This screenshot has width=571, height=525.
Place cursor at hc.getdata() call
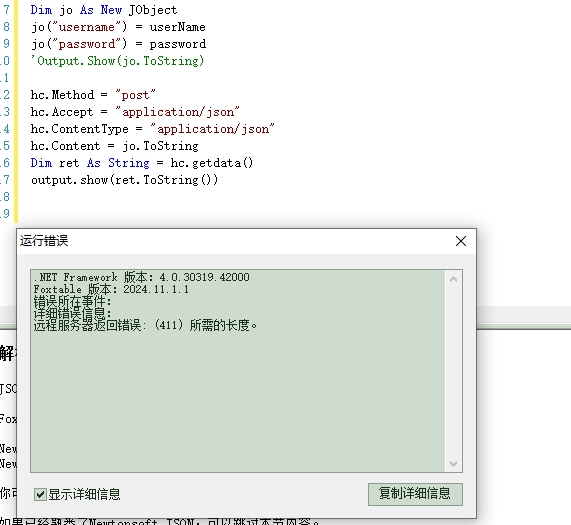click(x=212, y=163)
